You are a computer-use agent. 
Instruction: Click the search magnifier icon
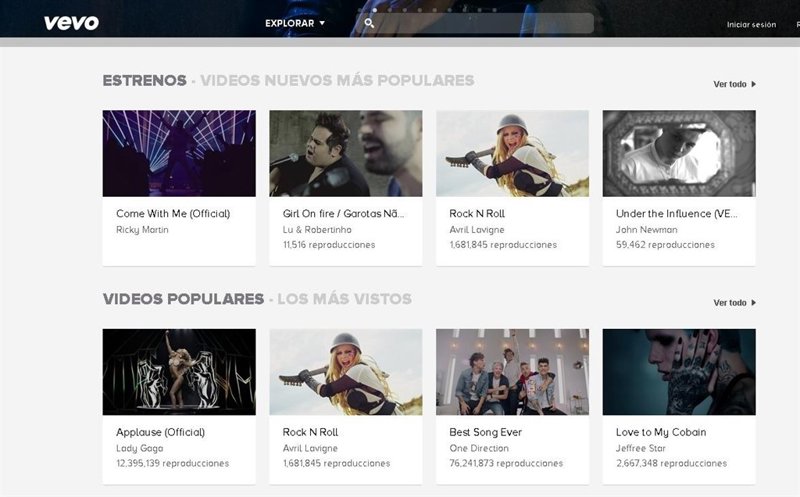click(x=369, y=23)
